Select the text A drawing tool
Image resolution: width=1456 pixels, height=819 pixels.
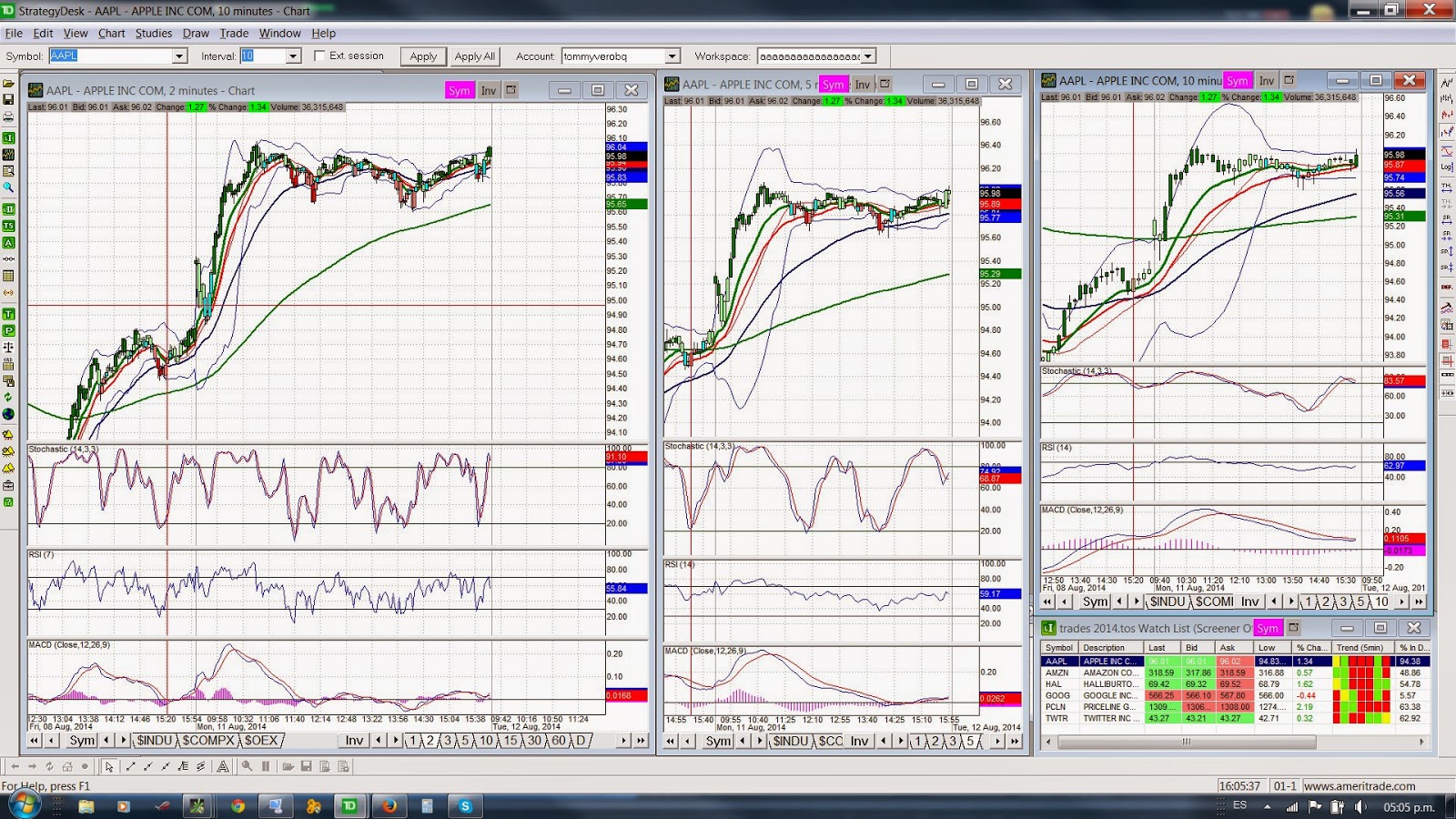click(x=223, y=766)
